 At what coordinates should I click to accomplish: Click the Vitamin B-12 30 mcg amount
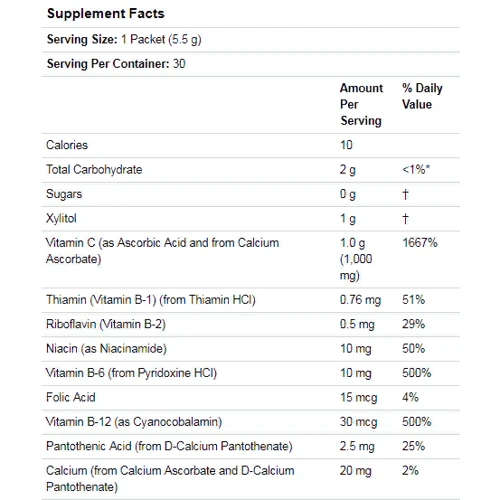[x=358, y=422]
